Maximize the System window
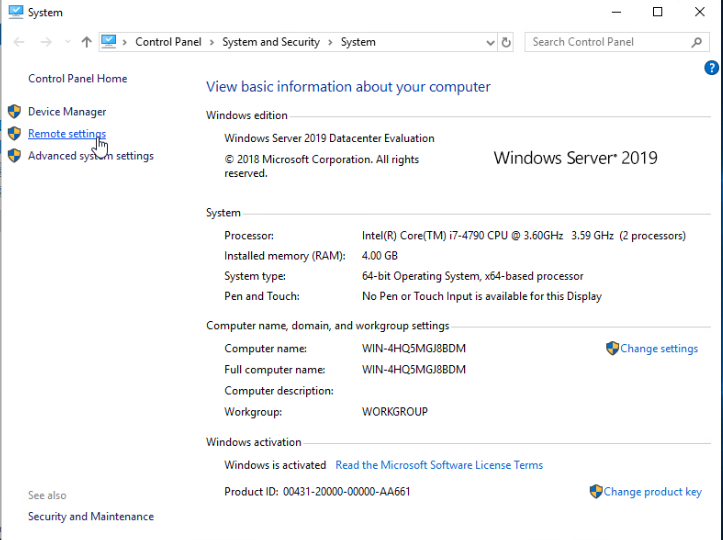Viewport: 723px width, 540px height. [658, 12]
